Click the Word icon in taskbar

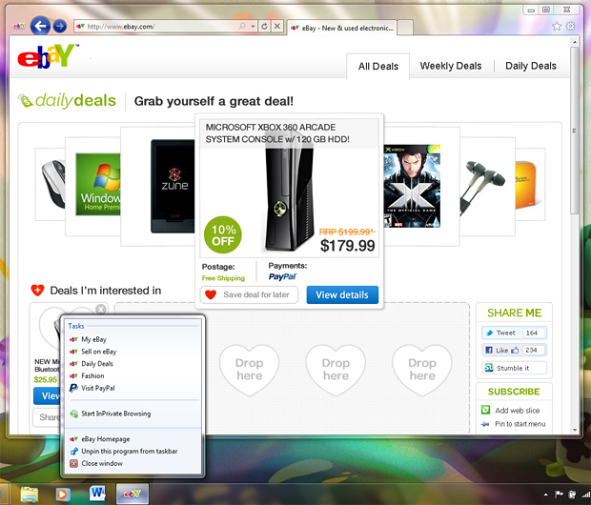(x=97, y=493)
